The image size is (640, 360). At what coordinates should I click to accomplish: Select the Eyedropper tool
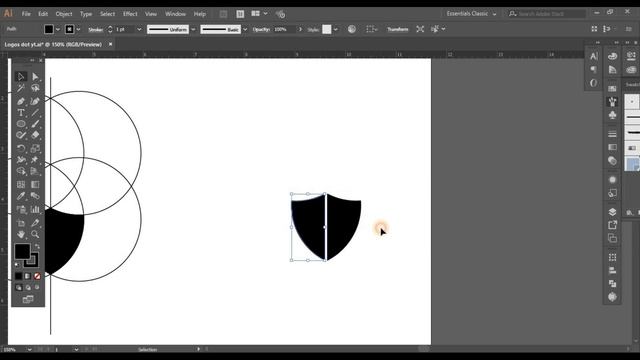21,196
